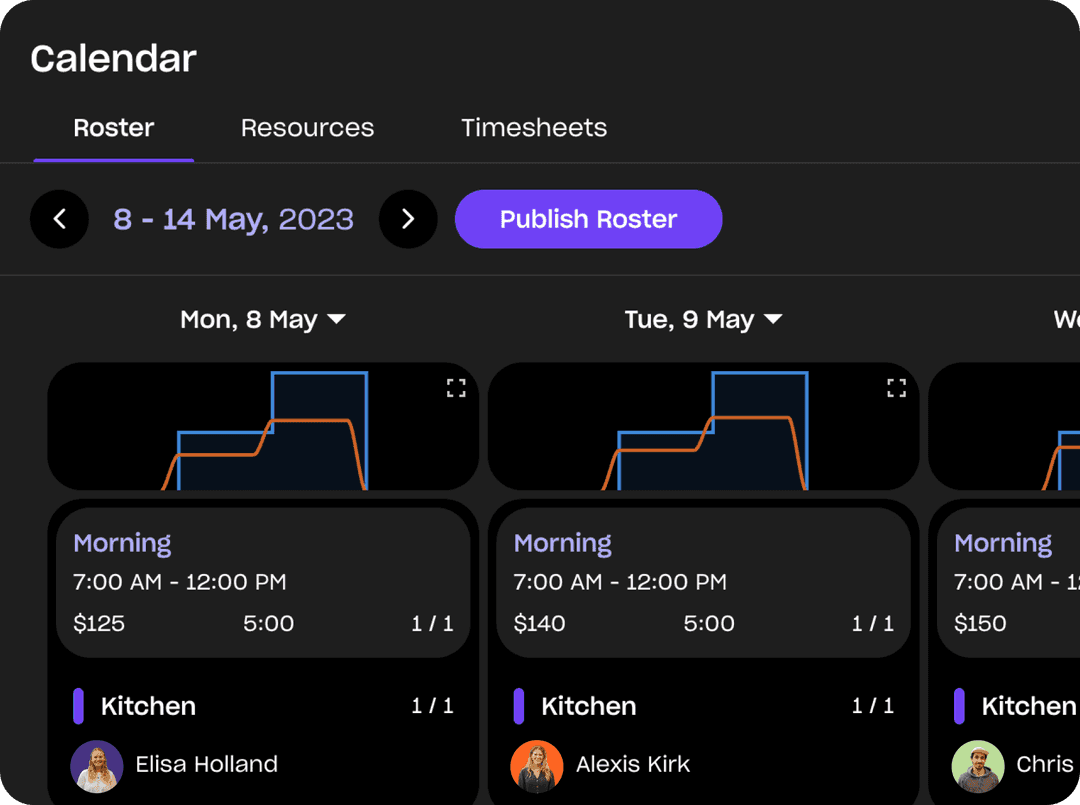
Task: Expand Tuesday's coverage chart fullscreen
Action: 896,388
